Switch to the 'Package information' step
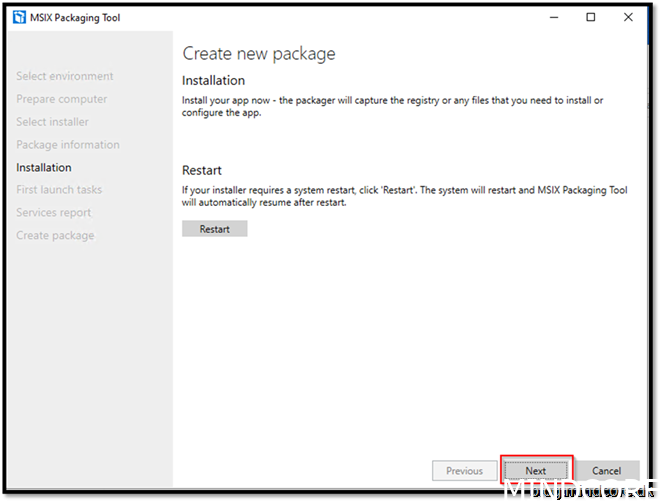Screen dimensions: 661x502 [68, 145]
